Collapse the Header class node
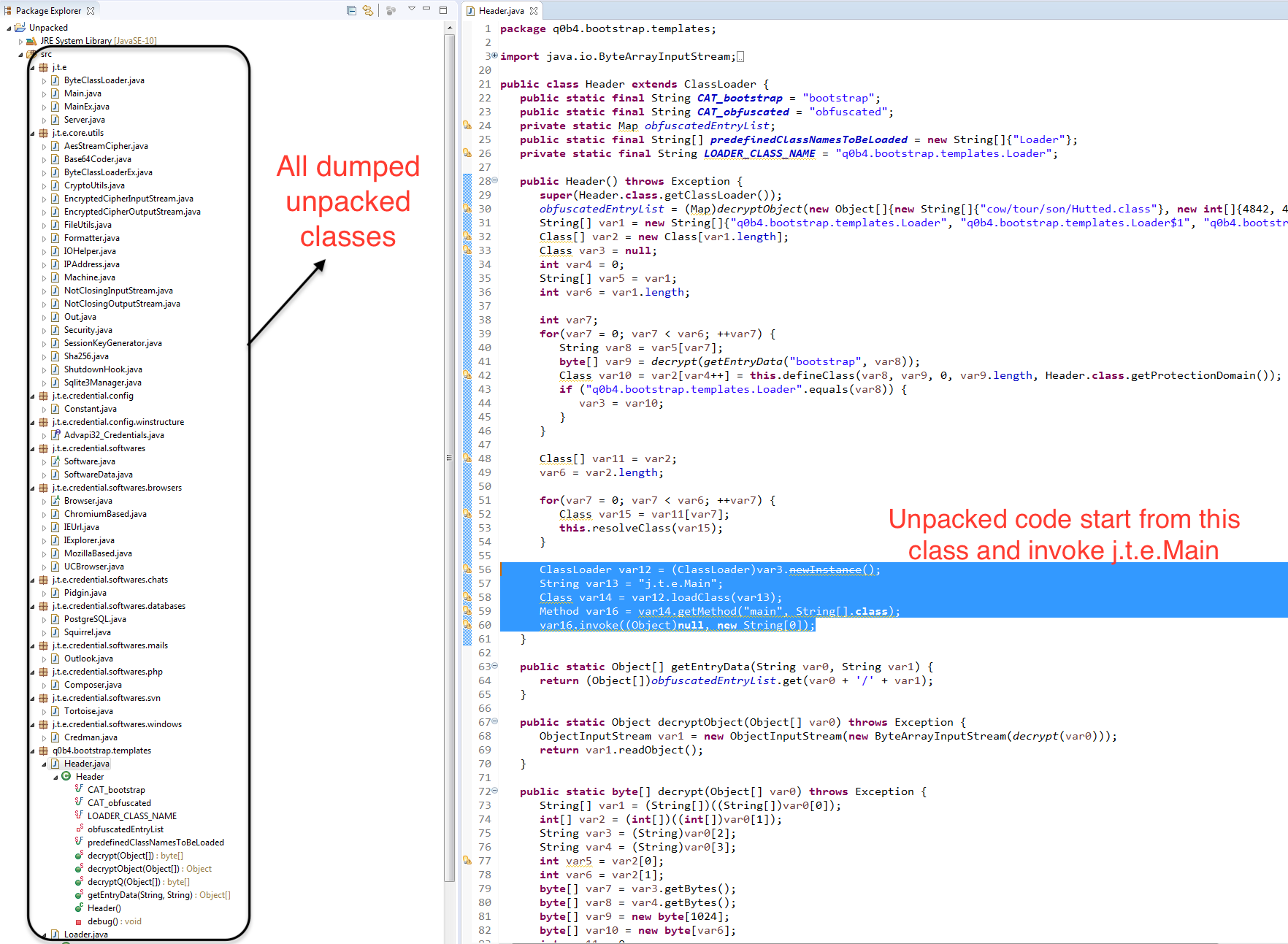 point(55,778)
